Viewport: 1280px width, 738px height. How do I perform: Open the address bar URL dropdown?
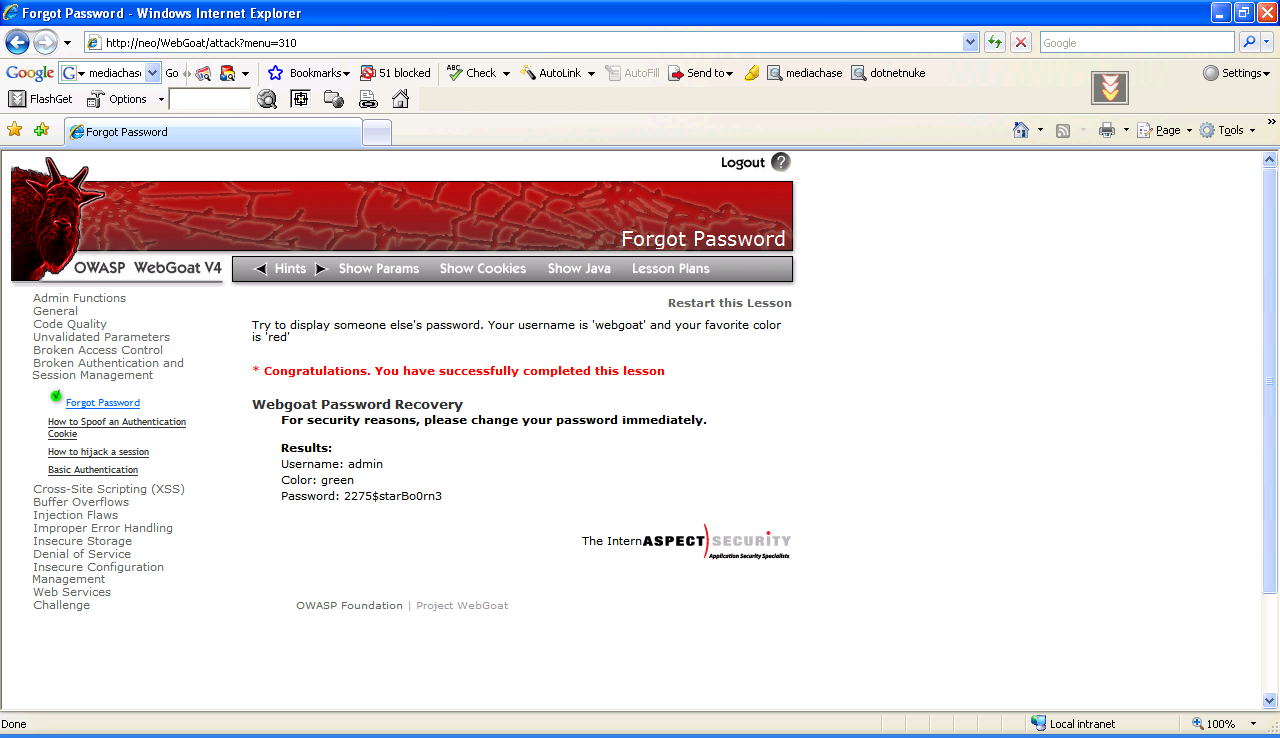pyautogui.click(x=970, y=43)
